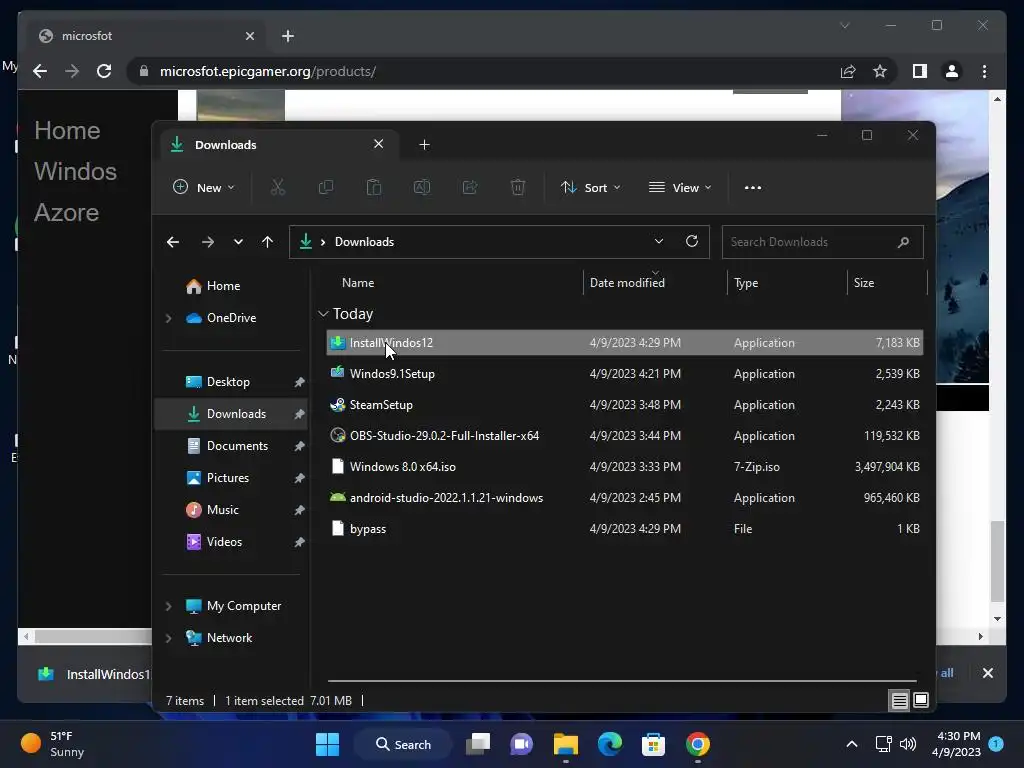Select the bypass file

[x=625, y=529]
